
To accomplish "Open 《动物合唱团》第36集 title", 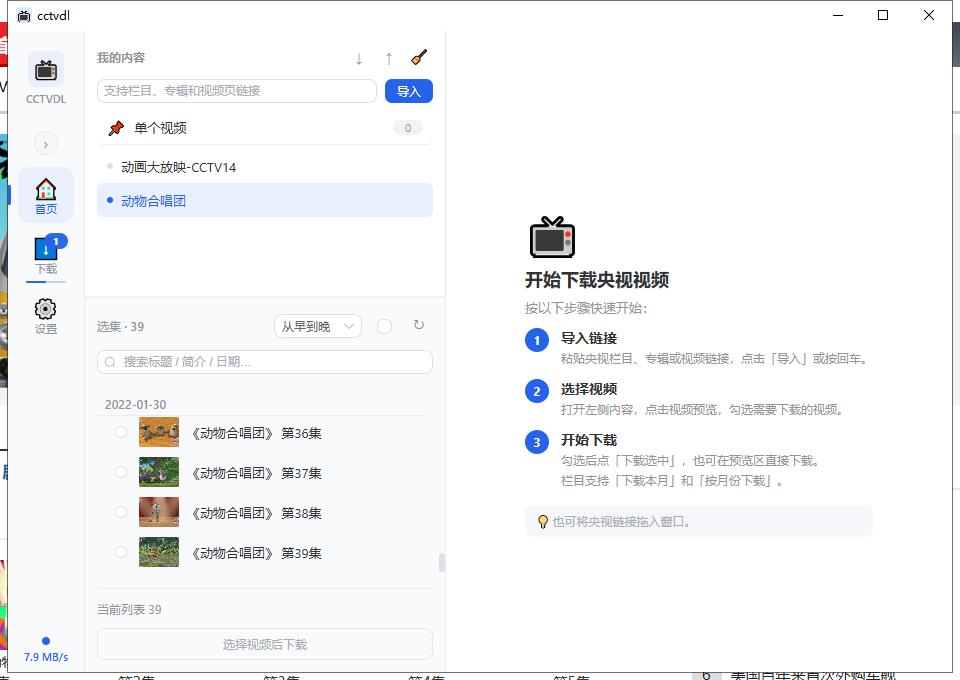I will pos(255,433).
